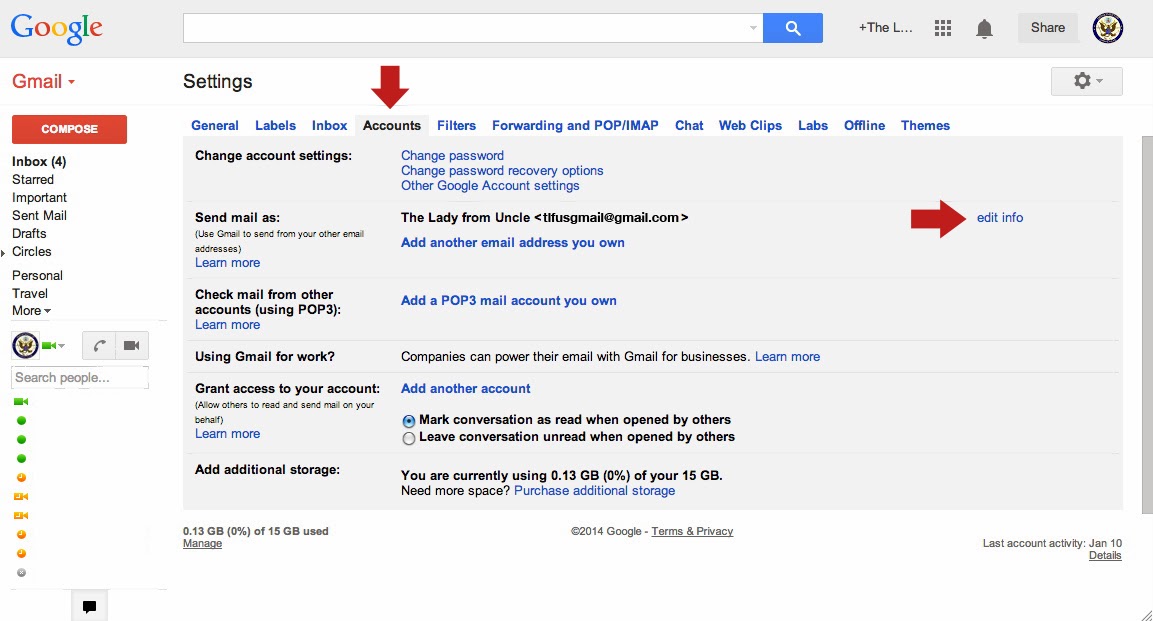Viewport: 1153px width, 621px height.
Task: Open account activity Details link
Action: tap(1105, 556)
